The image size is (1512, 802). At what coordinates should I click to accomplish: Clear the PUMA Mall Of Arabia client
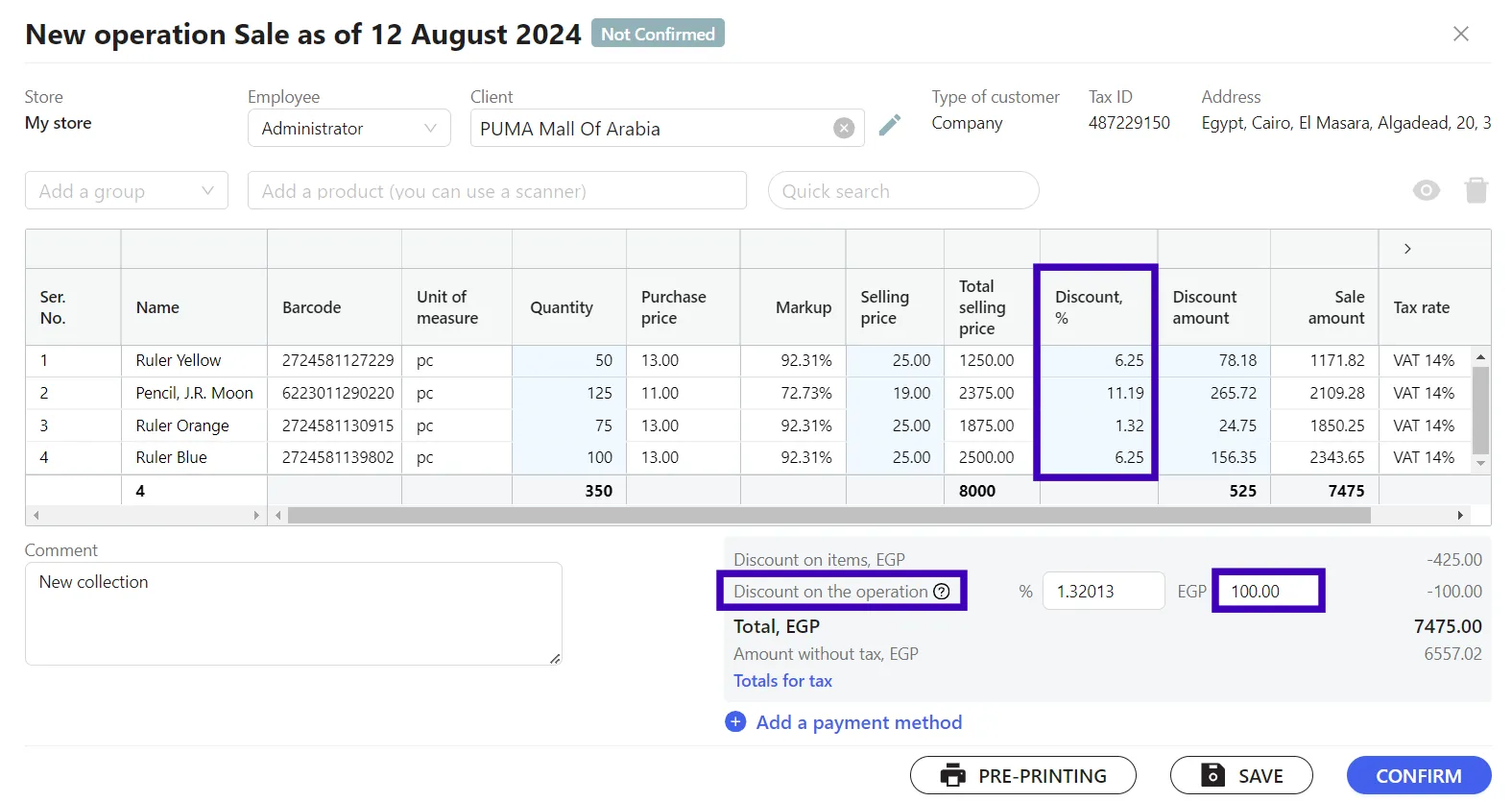click(844, 128)
